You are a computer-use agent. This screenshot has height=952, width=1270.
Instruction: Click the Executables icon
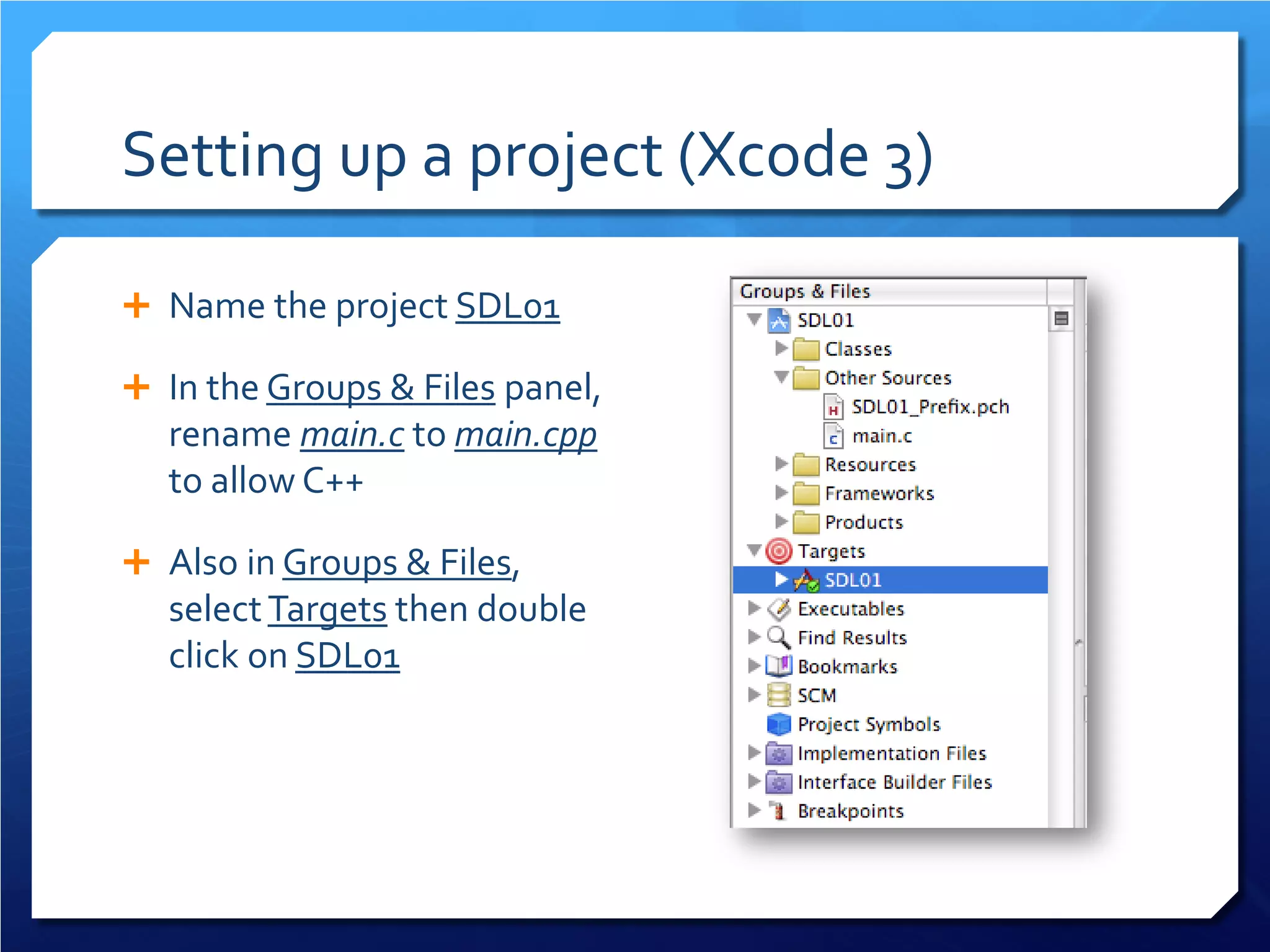coord(779,609)
